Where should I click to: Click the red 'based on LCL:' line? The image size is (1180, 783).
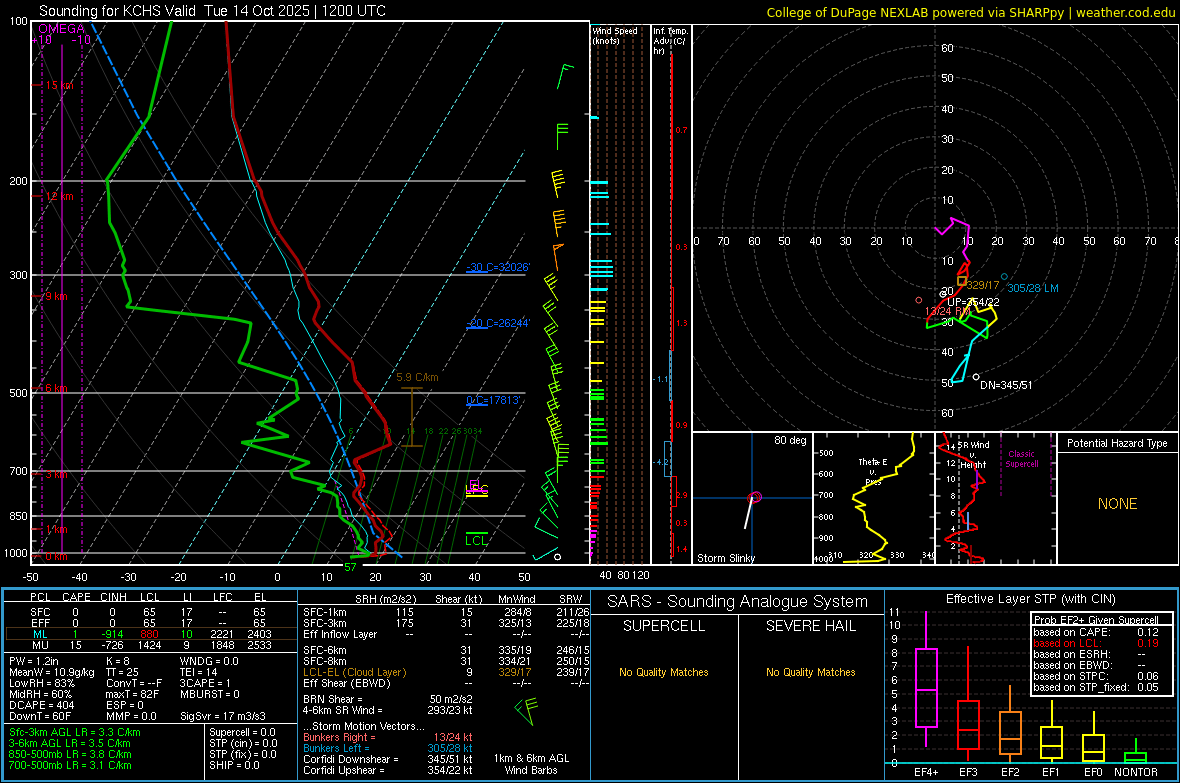[x=1096, y=643]
